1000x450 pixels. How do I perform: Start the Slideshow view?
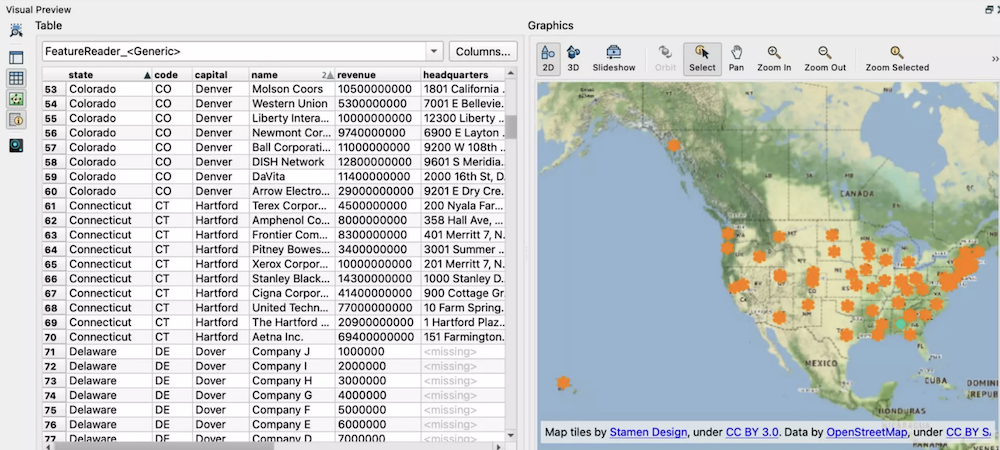(x=613, y=58)
